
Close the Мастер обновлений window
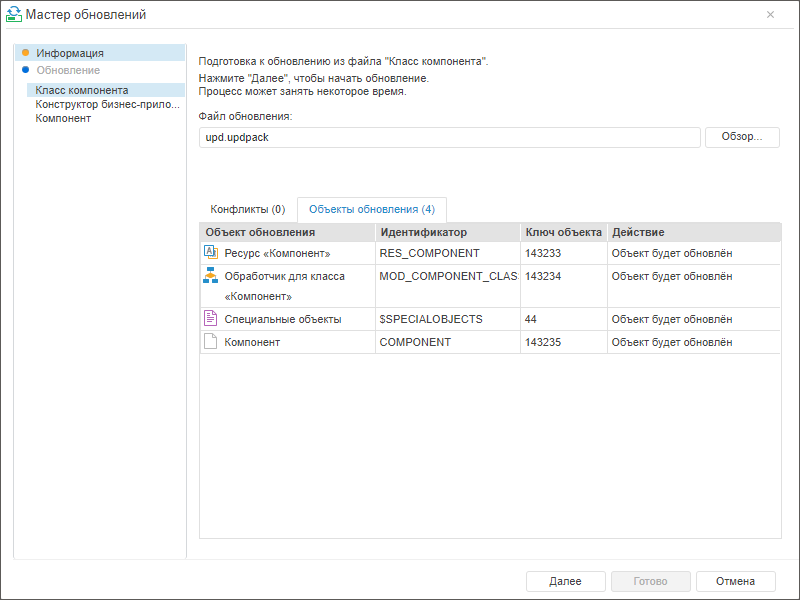[x=770, y=15]
